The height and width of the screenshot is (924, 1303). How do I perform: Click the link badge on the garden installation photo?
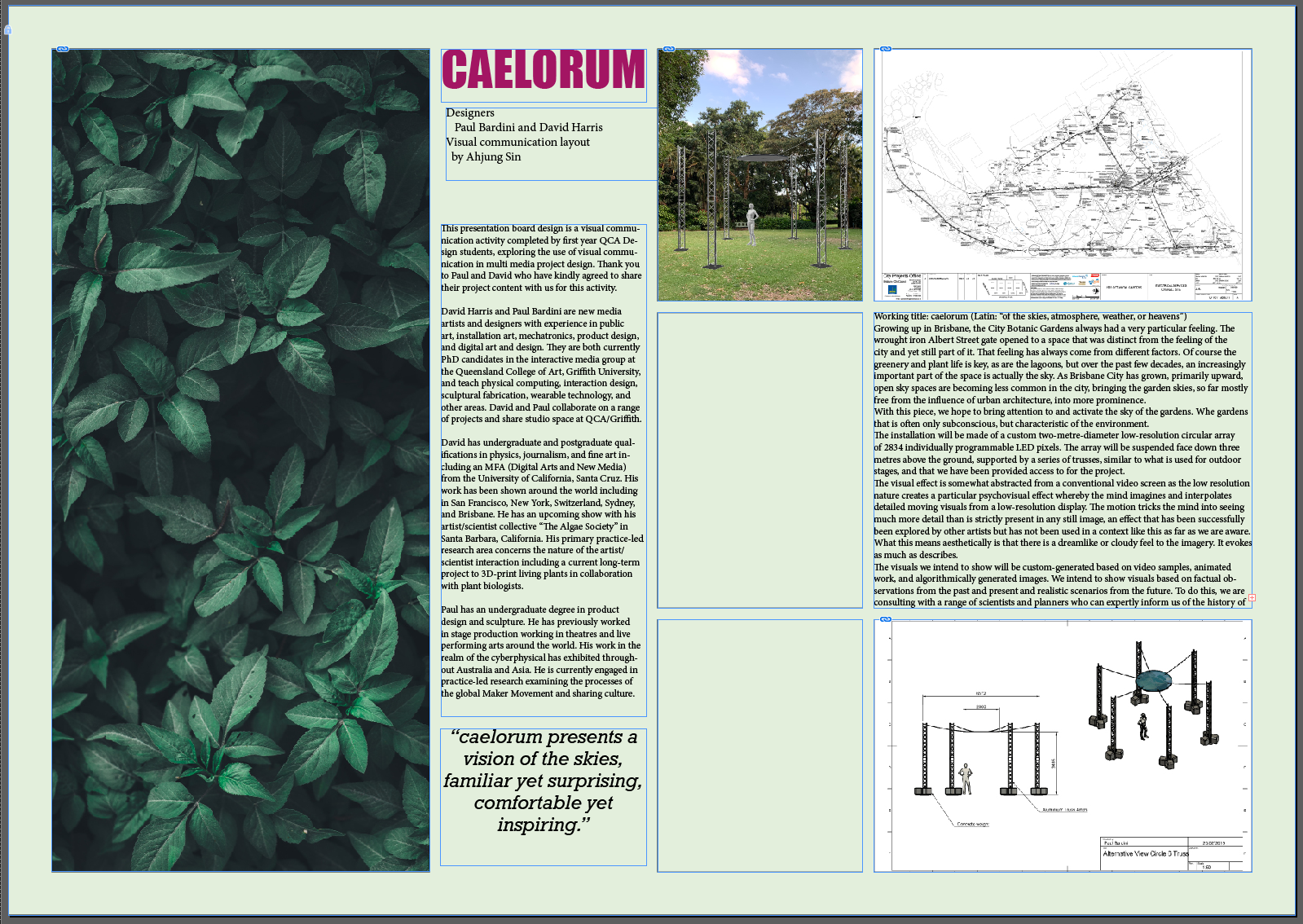[x=669, y=49]
